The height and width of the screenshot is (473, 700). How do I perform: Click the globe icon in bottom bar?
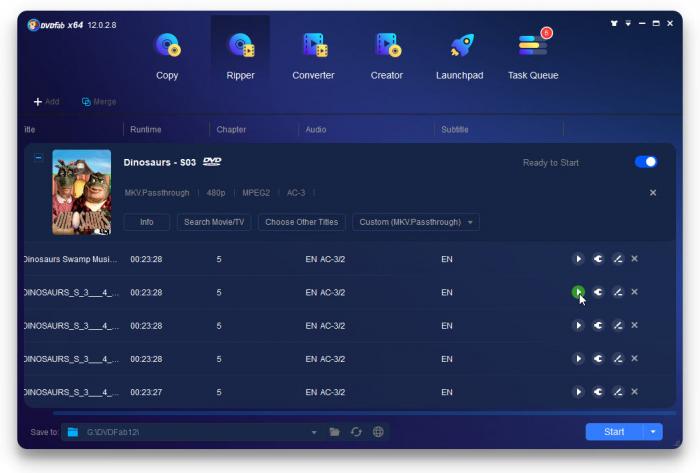click(x=378, y=432)
